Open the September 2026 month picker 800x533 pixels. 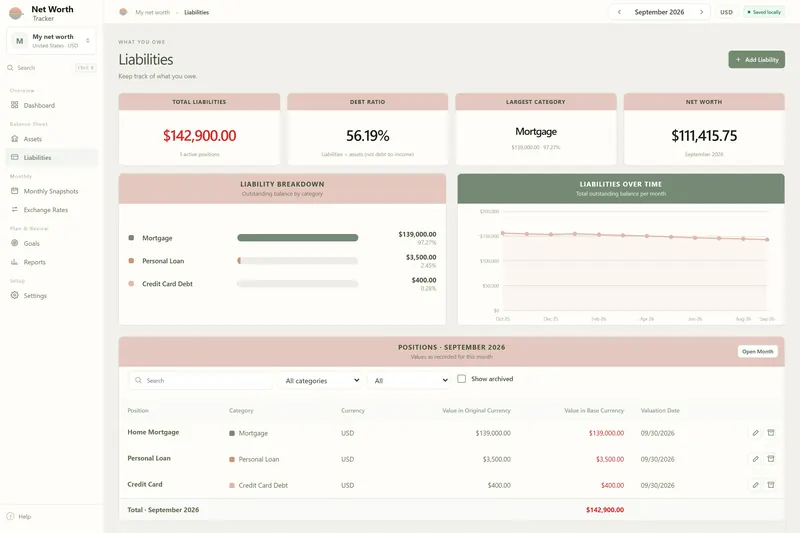659,12
